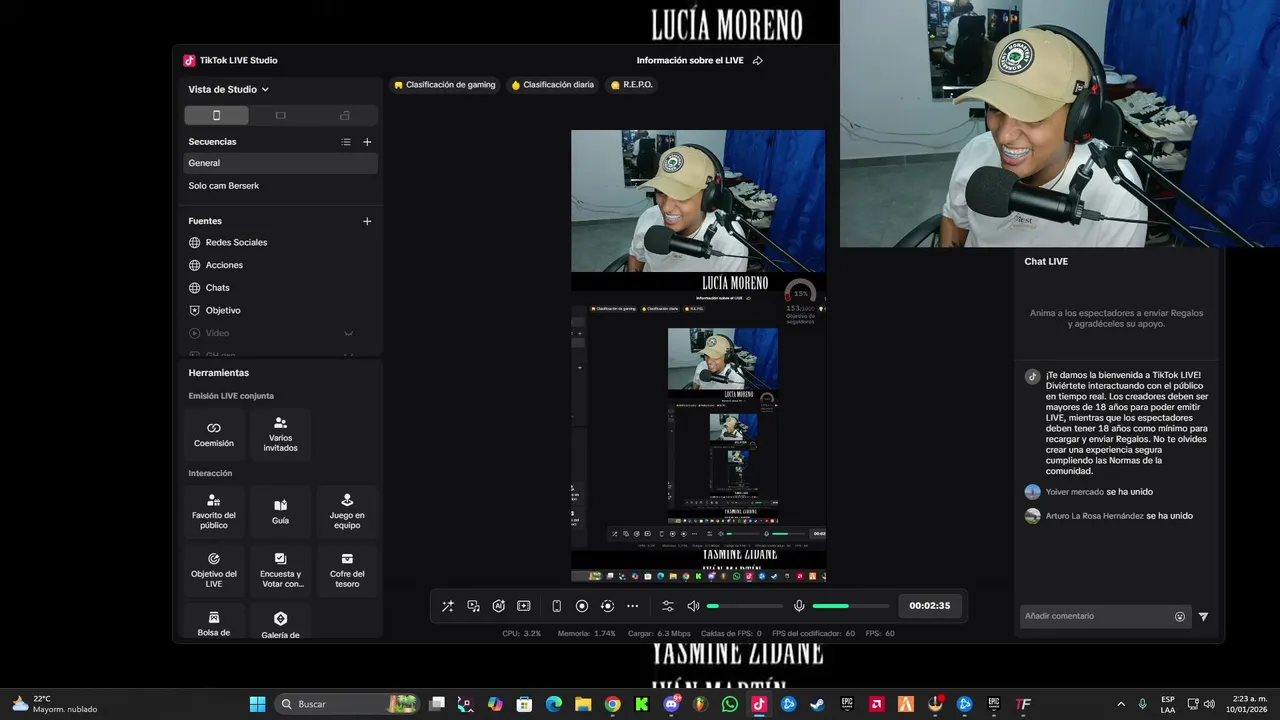Click the 00:02:35 live timer button
The width and height of the screenshot is (1280, 720).
(x=929, y=606)
